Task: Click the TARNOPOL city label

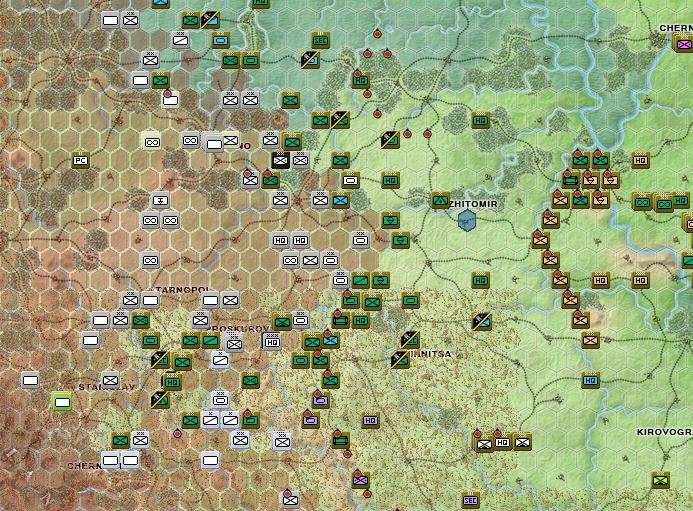Action: coord(182,290)
